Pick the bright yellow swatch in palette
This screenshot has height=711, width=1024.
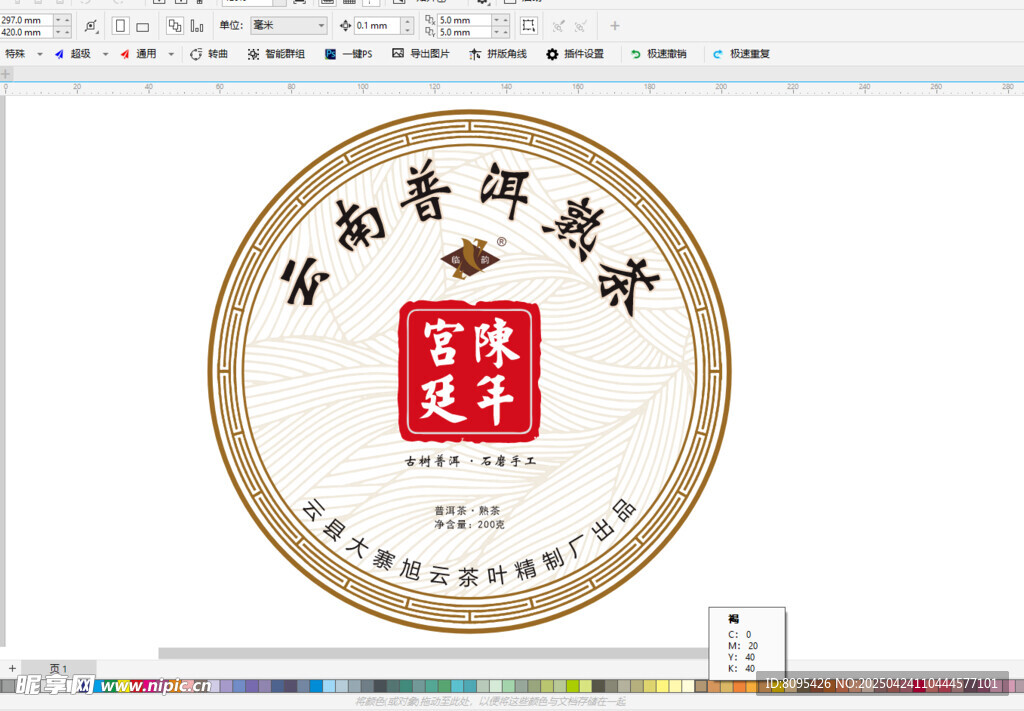[x=662, y=686]
